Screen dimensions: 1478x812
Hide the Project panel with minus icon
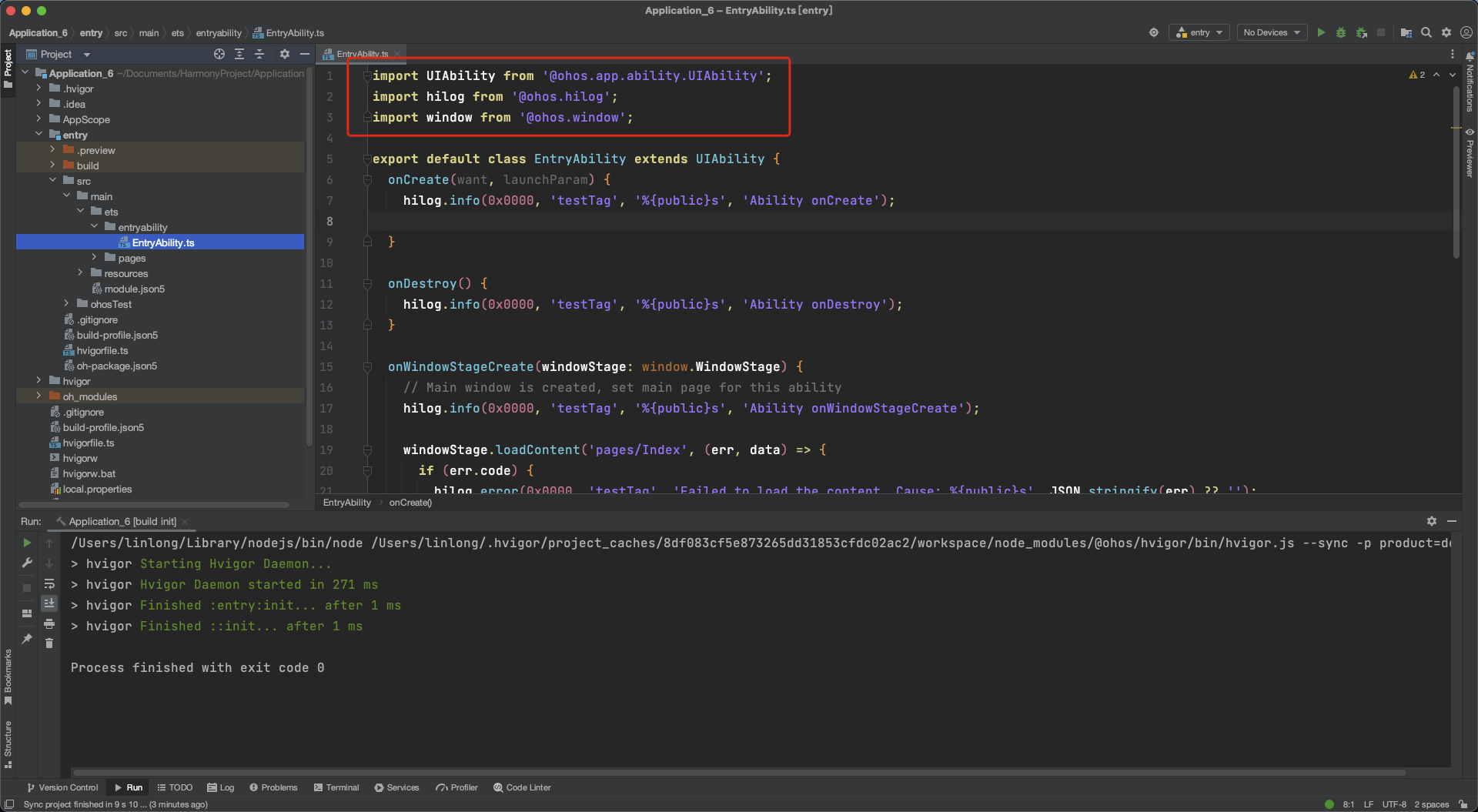(305, 54)
